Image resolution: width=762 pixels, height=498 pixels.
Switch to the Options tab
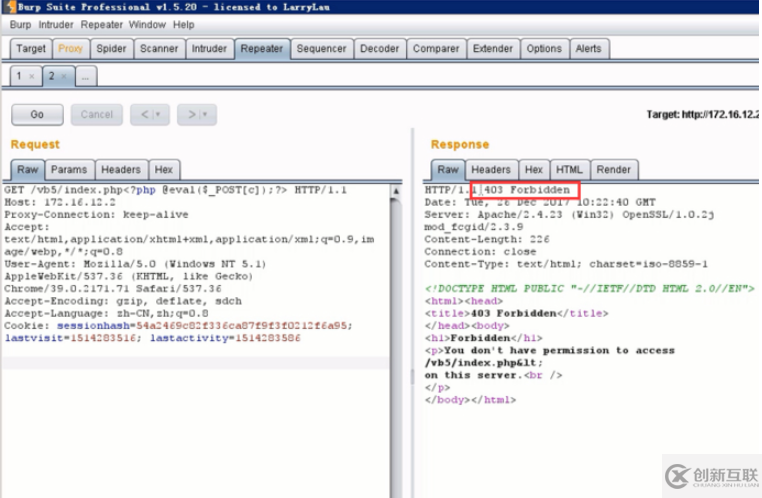point(544,49)
